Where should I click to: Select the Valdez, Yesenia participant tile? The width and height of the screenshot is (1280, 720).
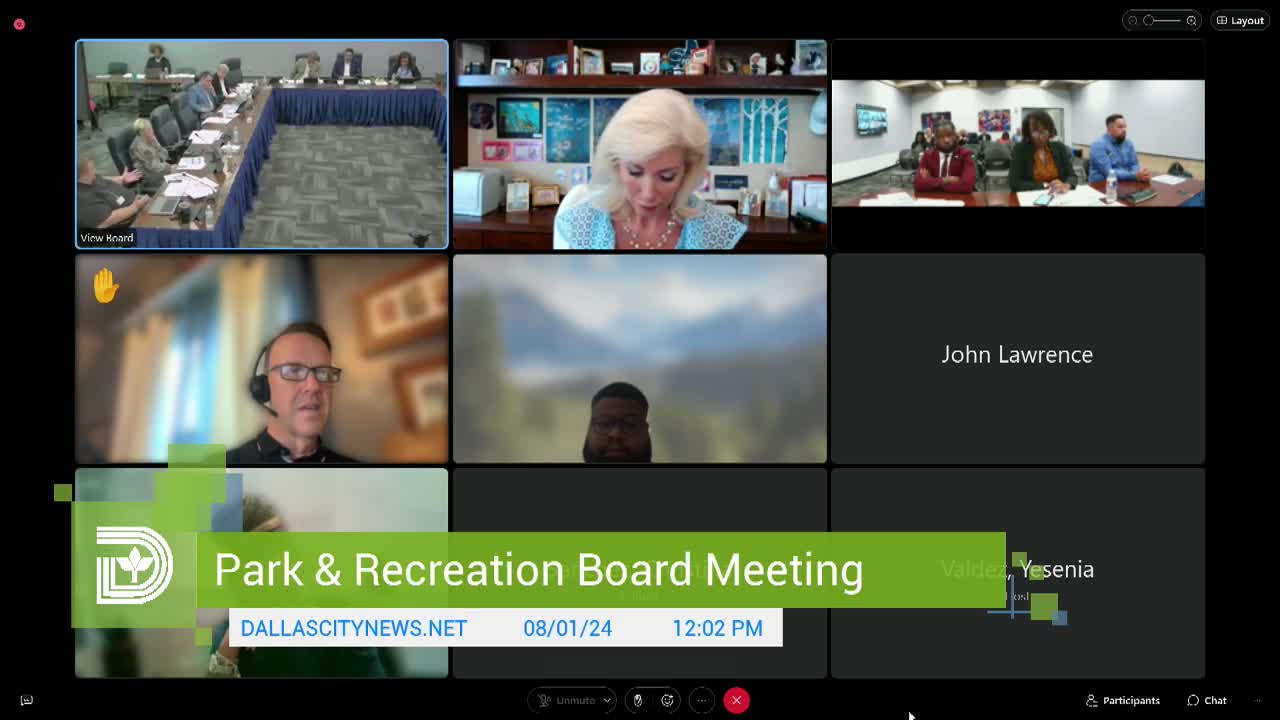[x=1018, y=573]
